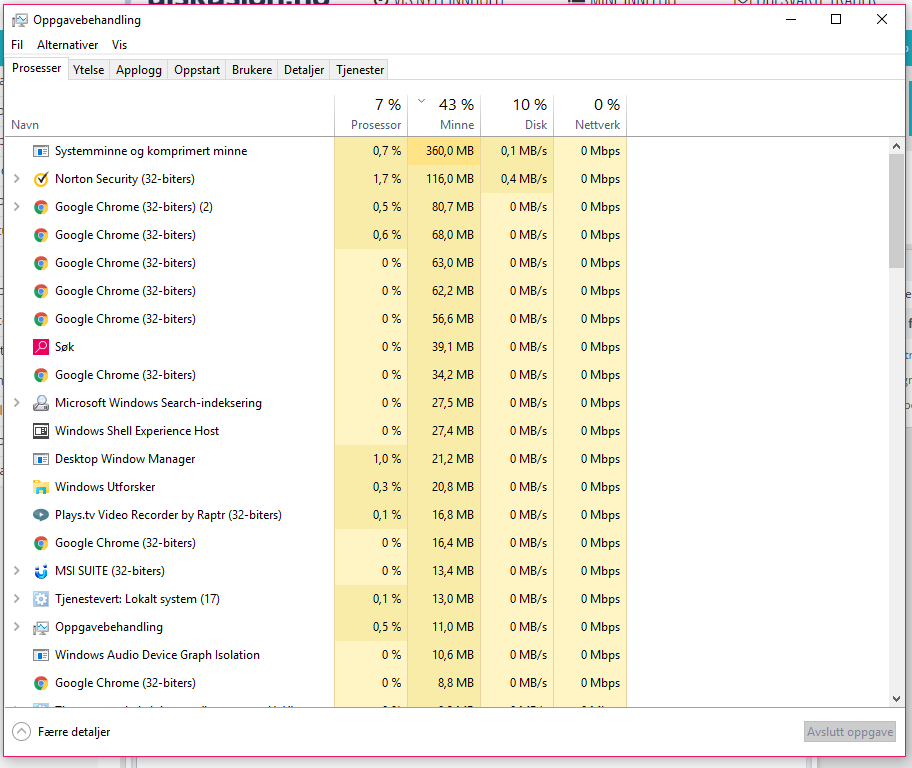
Task: Click the Windows Shell Experience Host icon
Action: tap(41, 431)
